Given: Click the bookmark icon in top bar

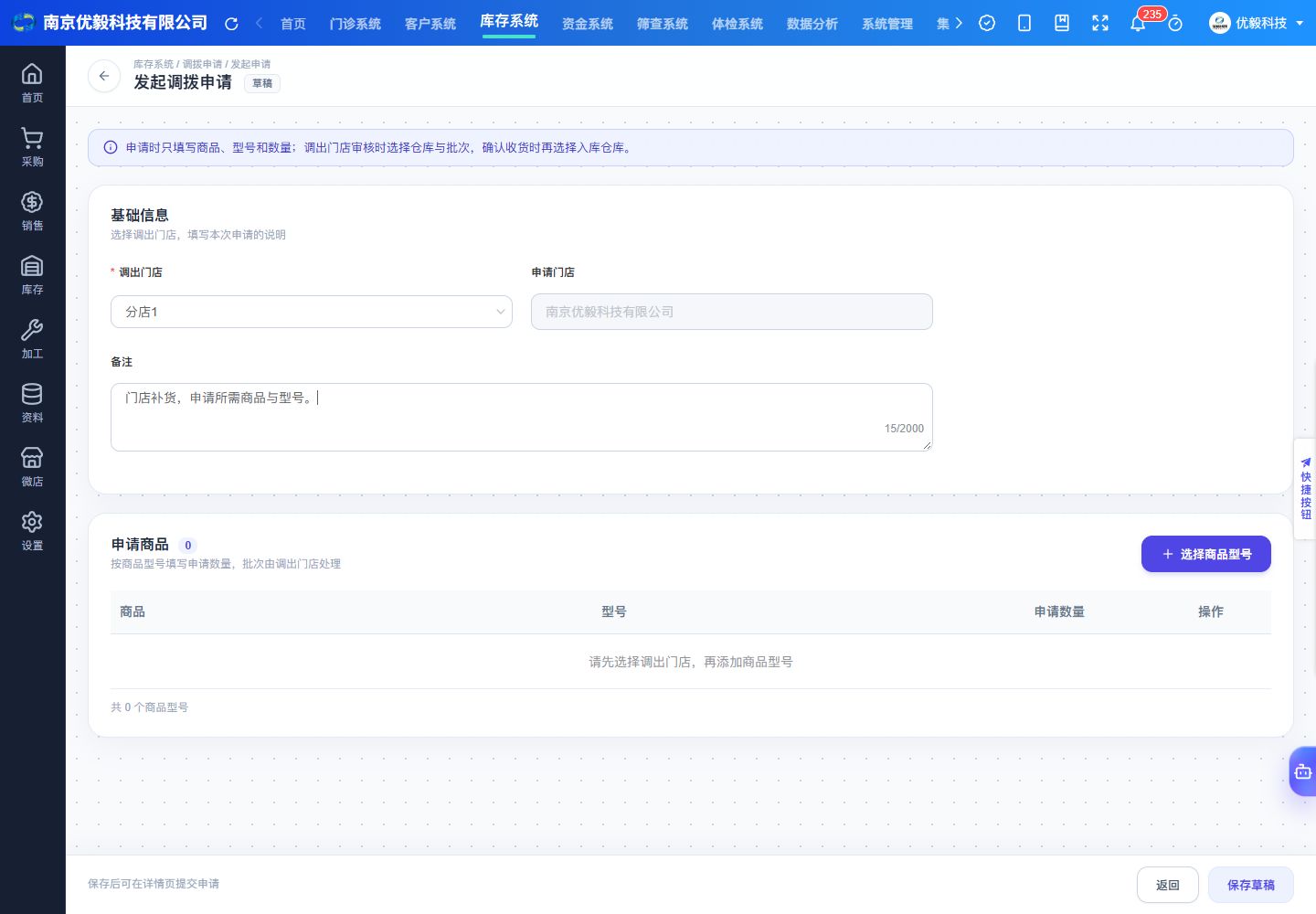Looking at the screenshot, I should pos(1062,24).
